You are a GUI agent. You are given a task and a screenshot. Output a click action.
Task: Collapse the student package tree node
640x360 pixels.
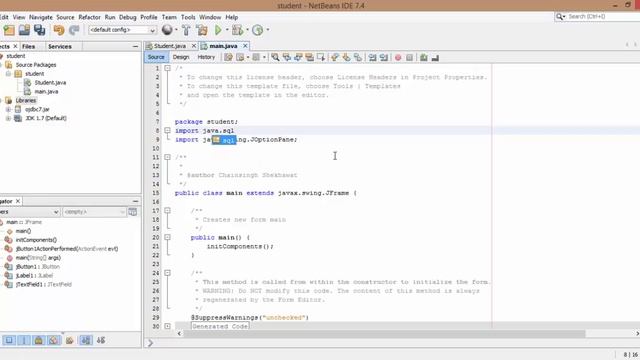coord(8,74)
